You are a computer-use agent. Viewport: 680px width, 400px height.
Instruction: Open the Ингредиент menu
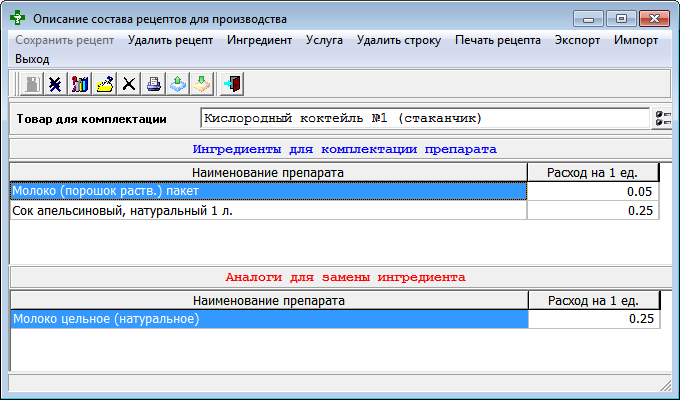(259, 40)
